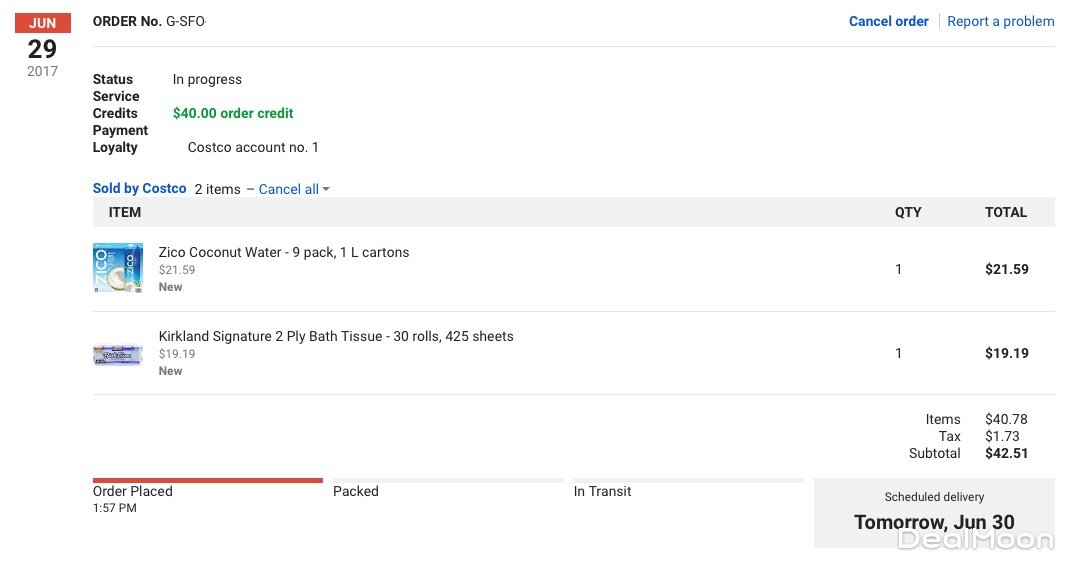Expand the Cancel all dropdown
The width and height of the screenshot is (1068, 563).
click(x=294, y=189)
